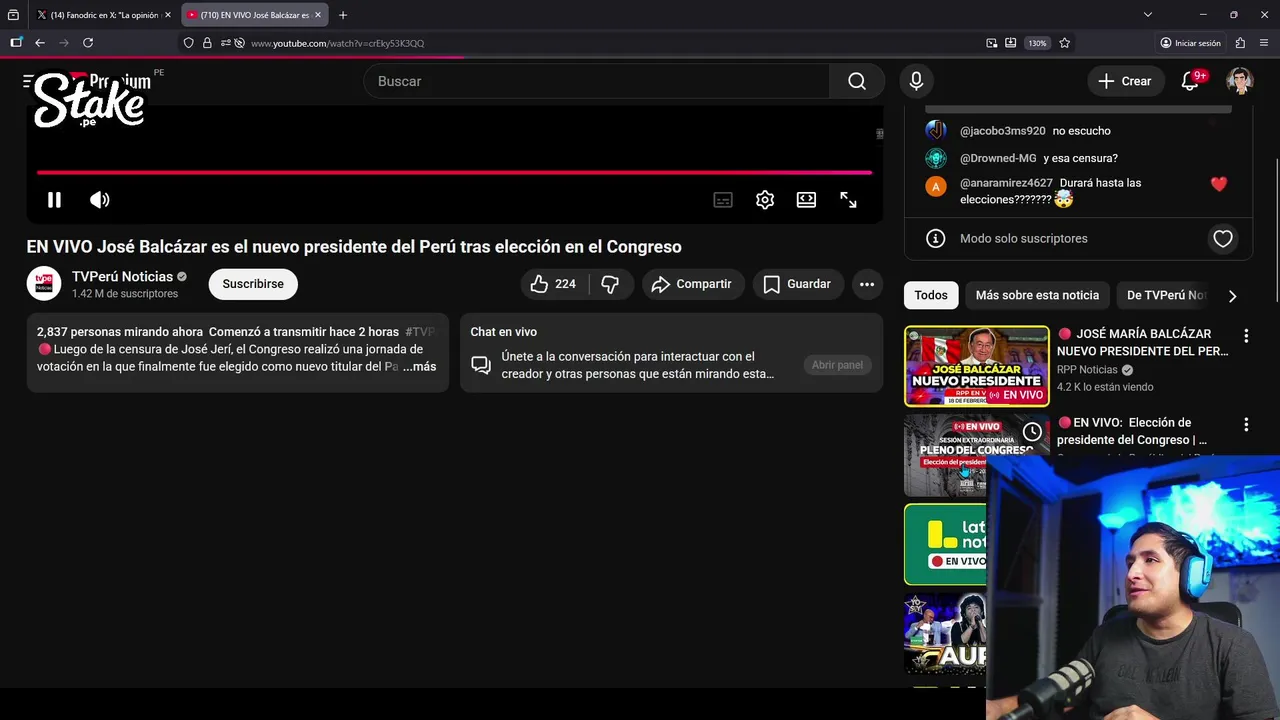Click the heart reaction in live chat
Image resolution: width=1280 pixels, height=720 pixels.
[x=1223, y=238]
